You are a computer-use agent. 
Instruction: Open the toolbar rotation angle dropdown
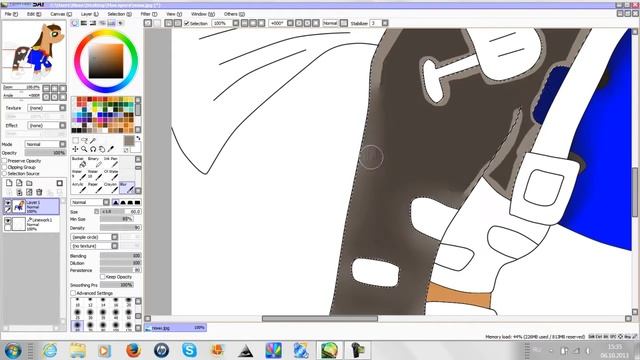click(281, 23)
